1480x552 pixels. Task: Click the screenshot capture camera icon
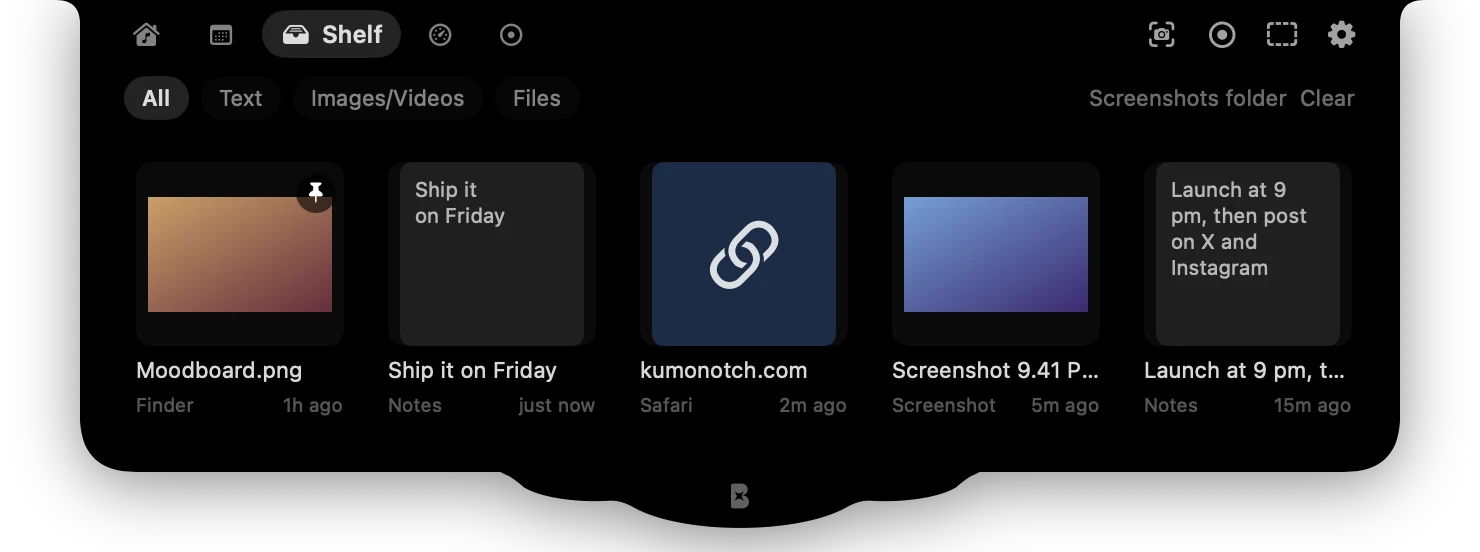click(1161, 35)
